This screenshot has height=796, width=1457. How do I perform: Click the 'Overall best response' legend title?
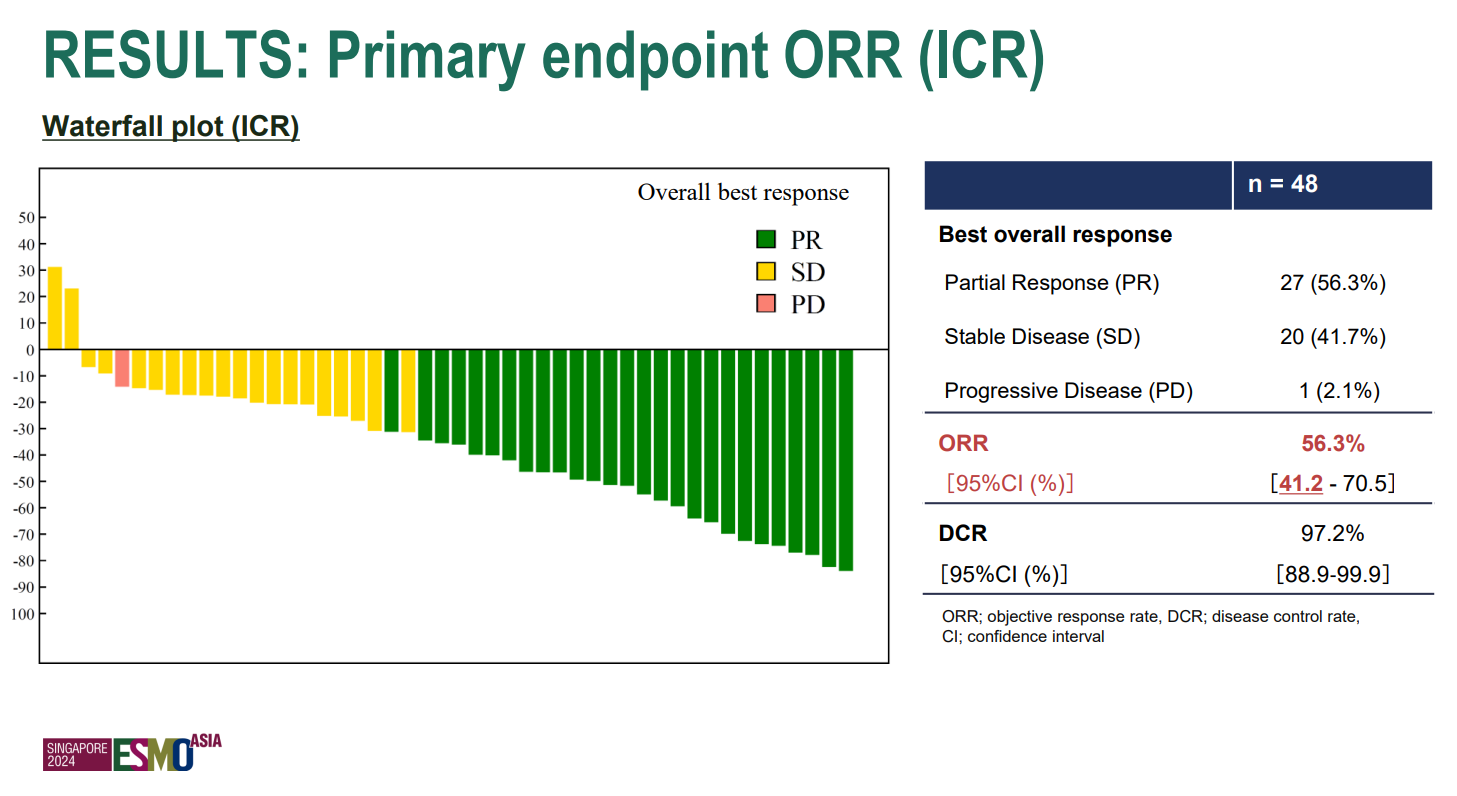pos(743,192)
